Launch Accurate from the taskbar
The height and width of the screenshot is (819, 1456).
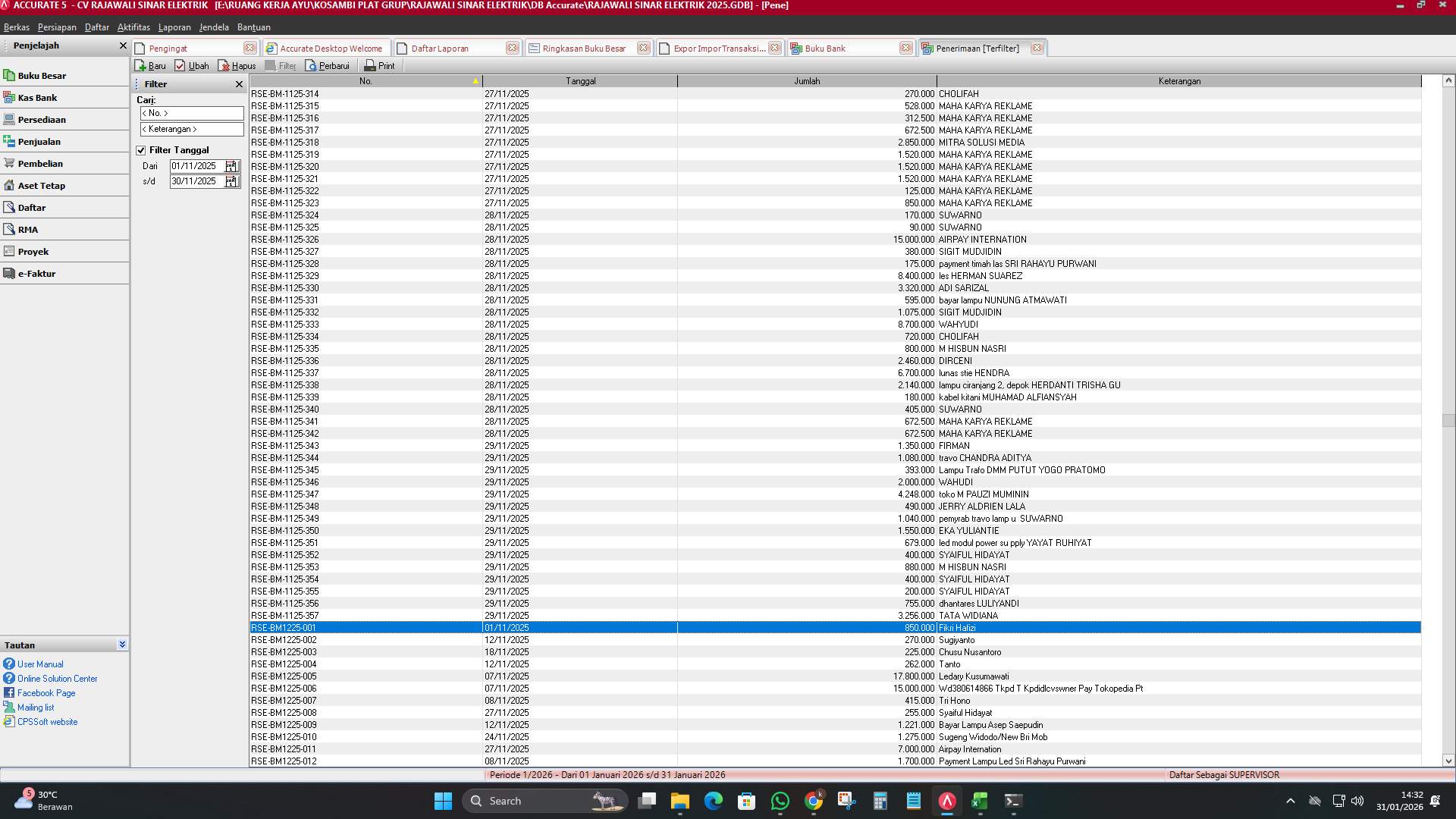click(946, 800)
